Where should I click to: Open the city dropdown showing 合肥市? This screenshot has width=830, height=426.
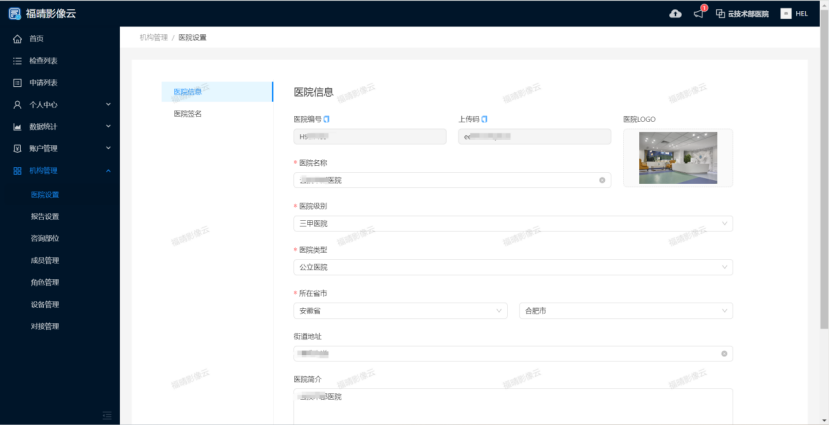click(x=626, y=311)
